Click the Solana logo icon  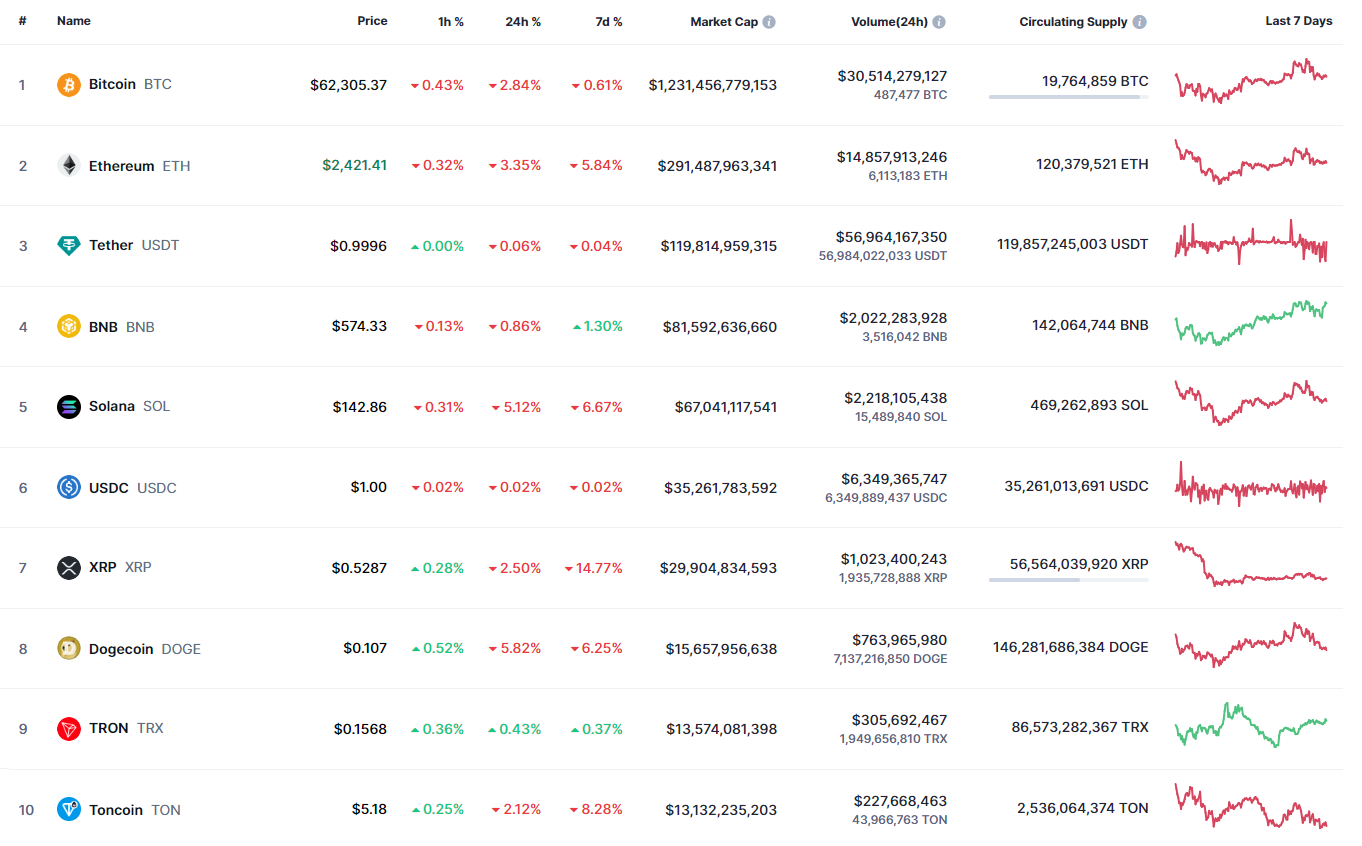69,407
